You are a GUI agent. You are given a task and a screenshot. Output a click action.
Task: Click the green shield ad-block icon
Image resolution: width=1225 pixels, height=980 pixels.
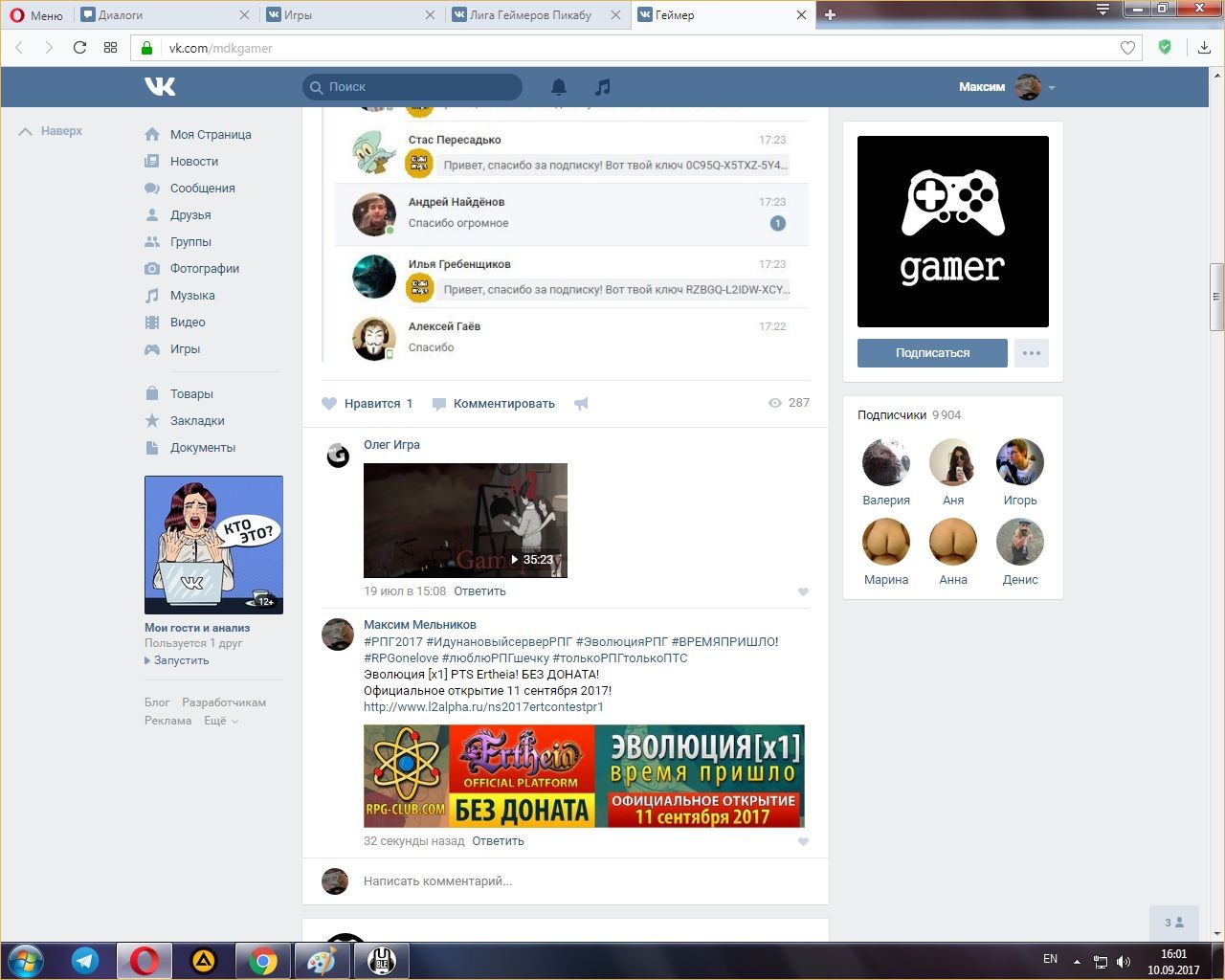tap(1165, 47)
